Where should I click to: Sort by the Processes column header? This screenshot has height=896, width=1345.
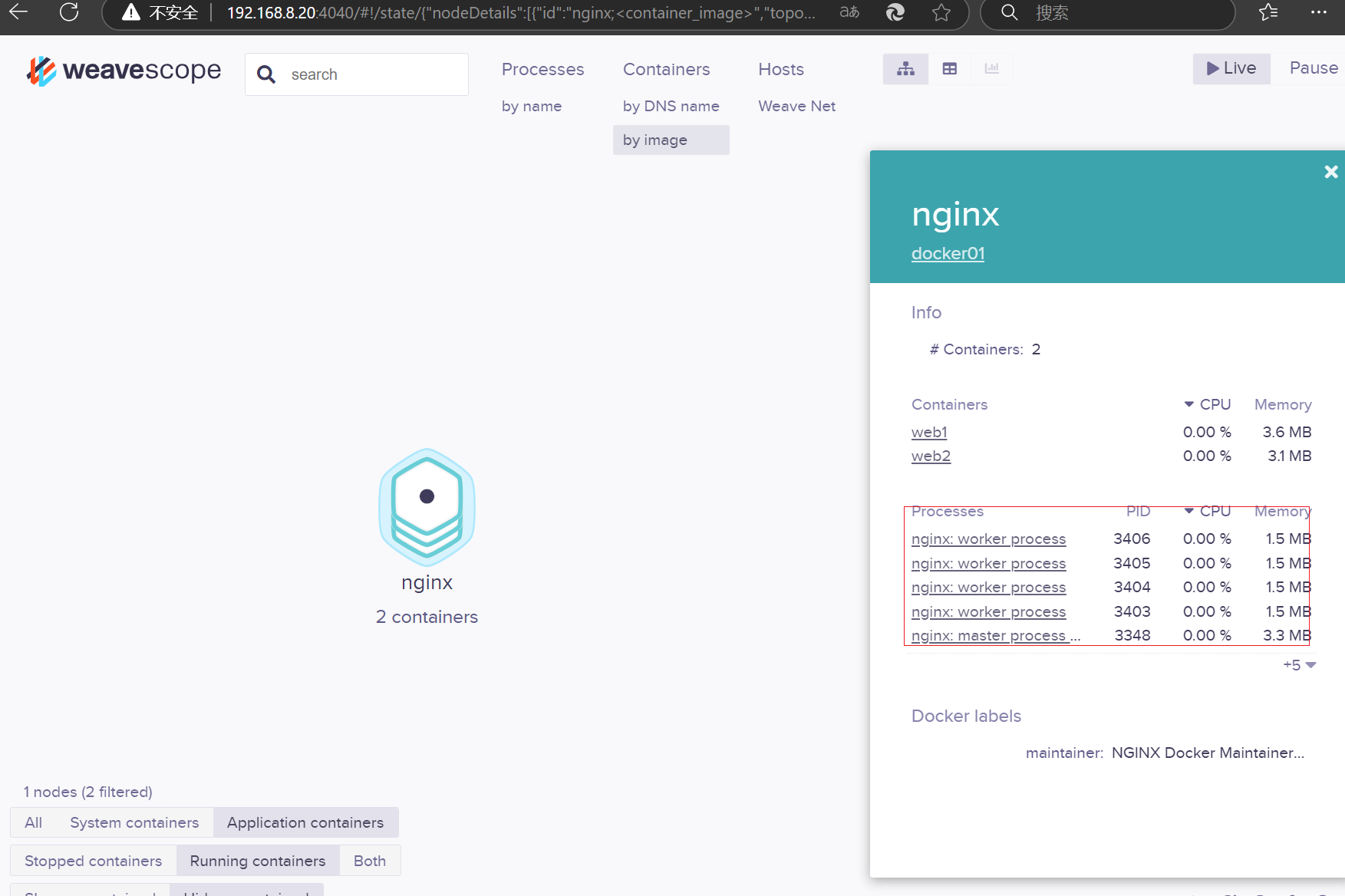tap(947, 511)
